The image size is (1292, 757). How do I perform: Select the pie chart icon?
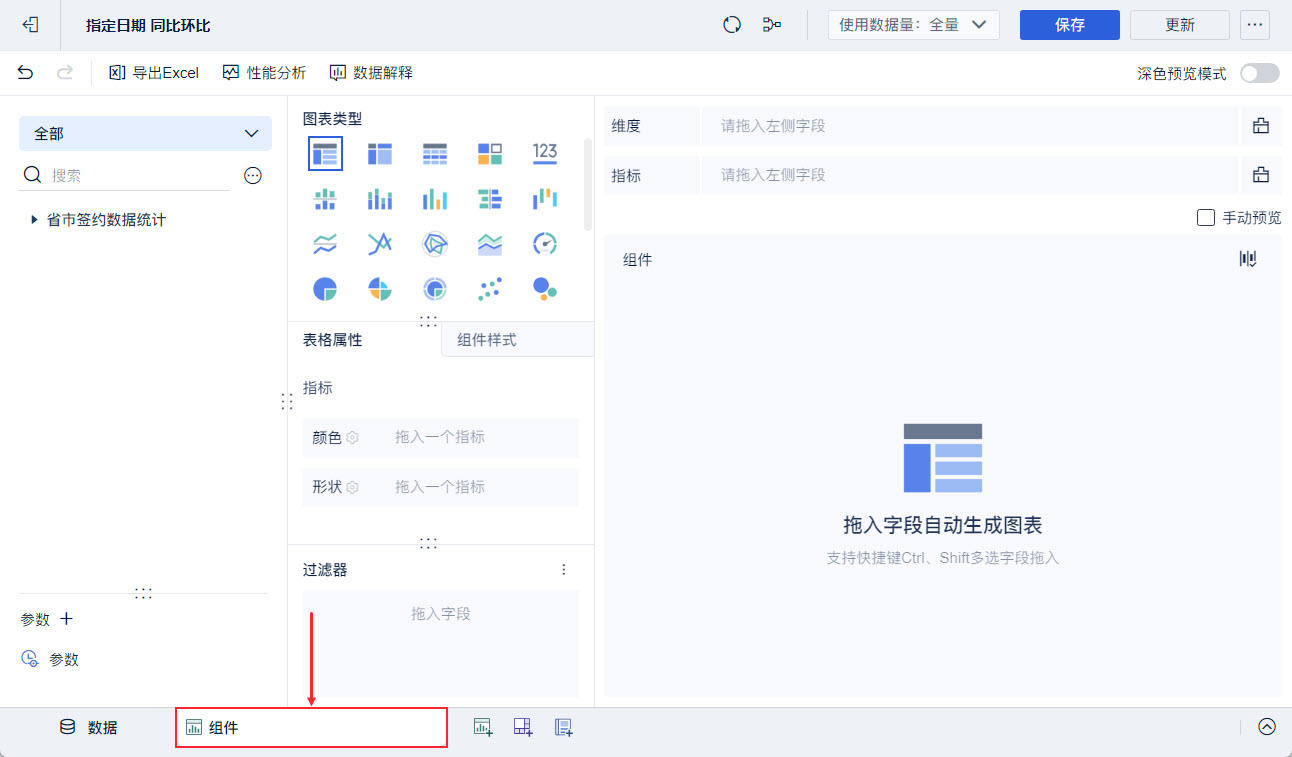point(325,289)
